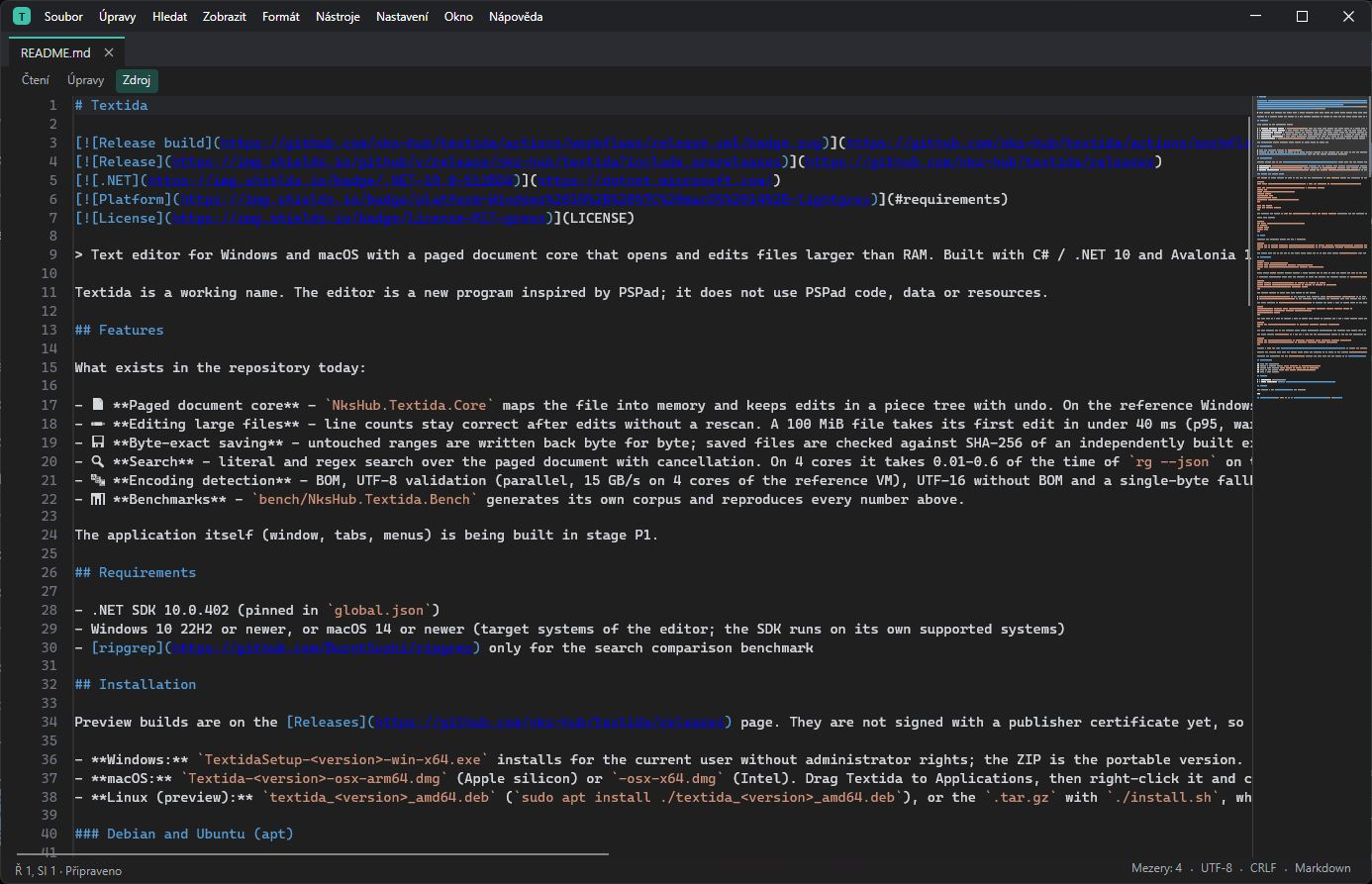Viewport: 1372px width, 884px height.
Task: Switch to Čtení view mode
Action: tap(36, 80)
